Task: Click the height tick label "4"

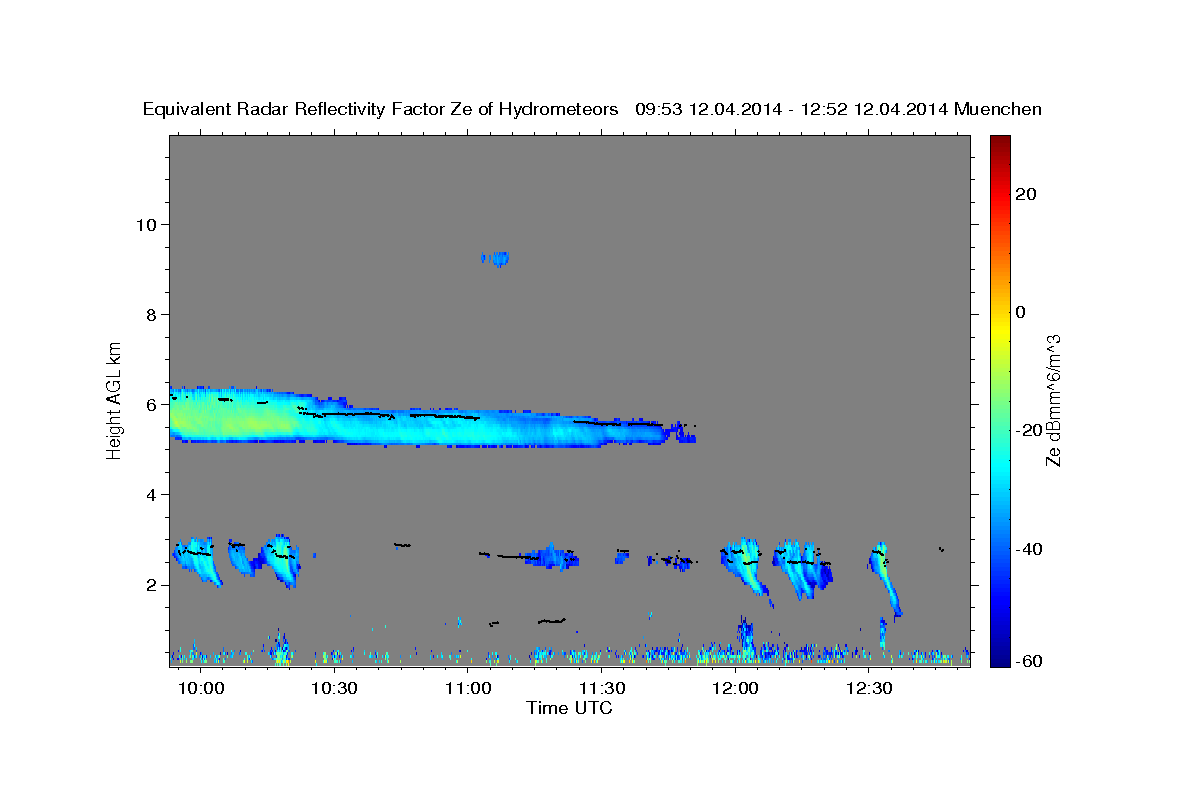Action: 151,495
